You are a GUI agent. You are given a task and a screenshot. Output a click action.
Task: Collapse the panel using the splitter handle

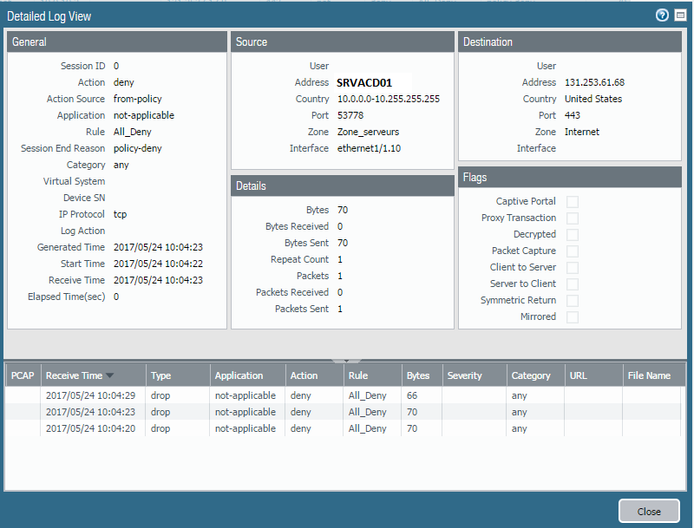[346, 360]
